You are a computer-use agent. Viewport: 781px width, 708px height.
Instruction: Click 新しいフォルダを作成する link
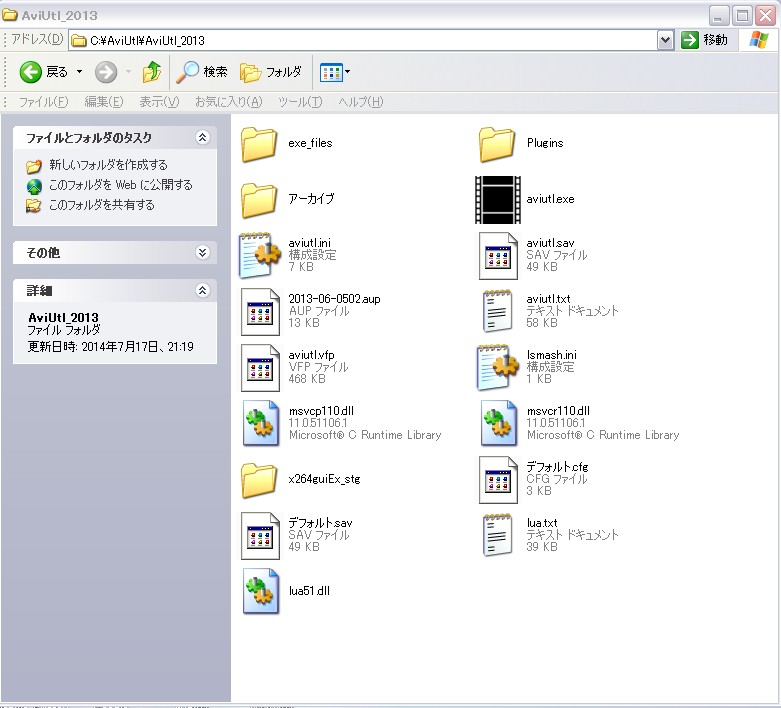(x=108, y=165)
